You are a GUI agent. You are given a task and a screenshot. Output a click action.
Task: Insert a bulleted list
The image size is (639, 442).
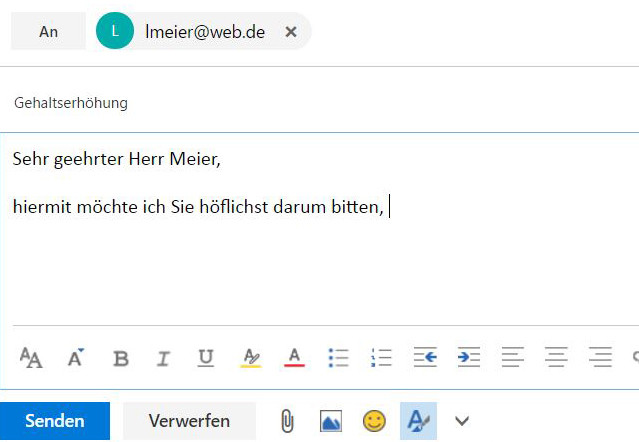[338, 358]
